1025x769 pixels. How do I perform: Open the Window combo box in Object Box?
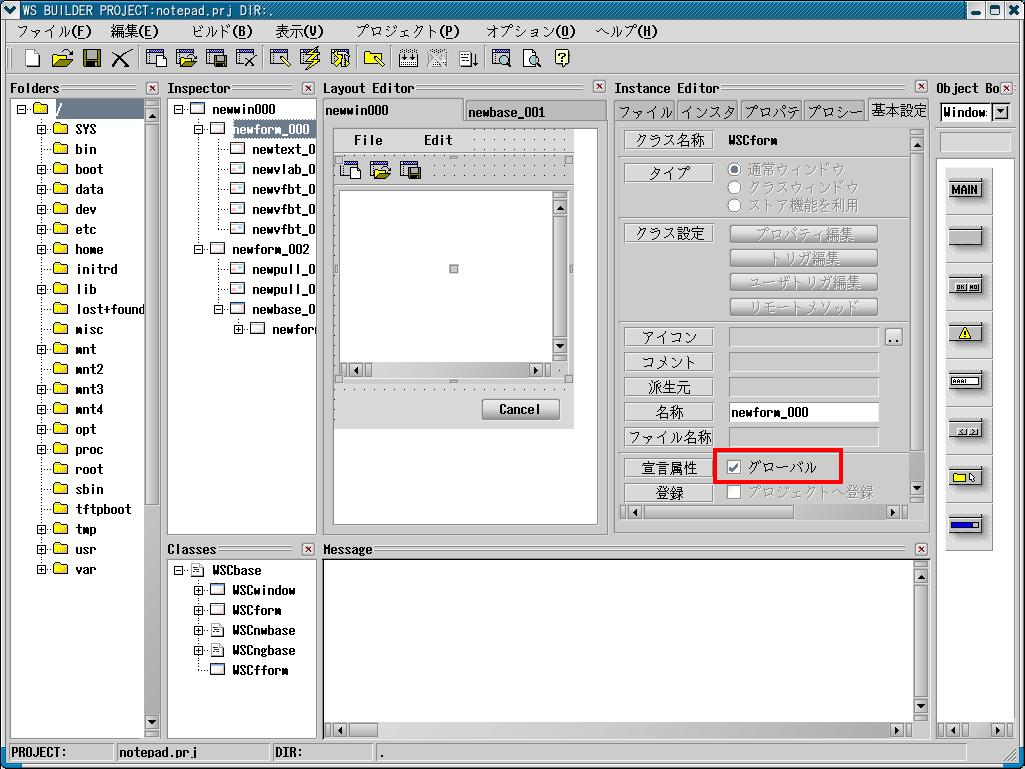(x=1001, y=112)
